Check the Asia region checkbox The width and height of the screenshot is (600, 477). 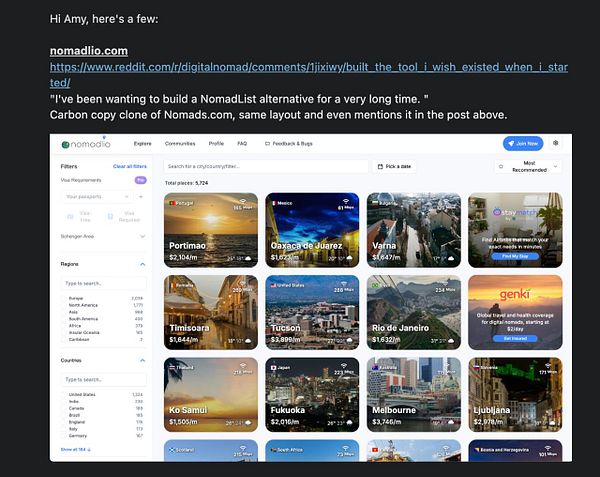[64, 312]
